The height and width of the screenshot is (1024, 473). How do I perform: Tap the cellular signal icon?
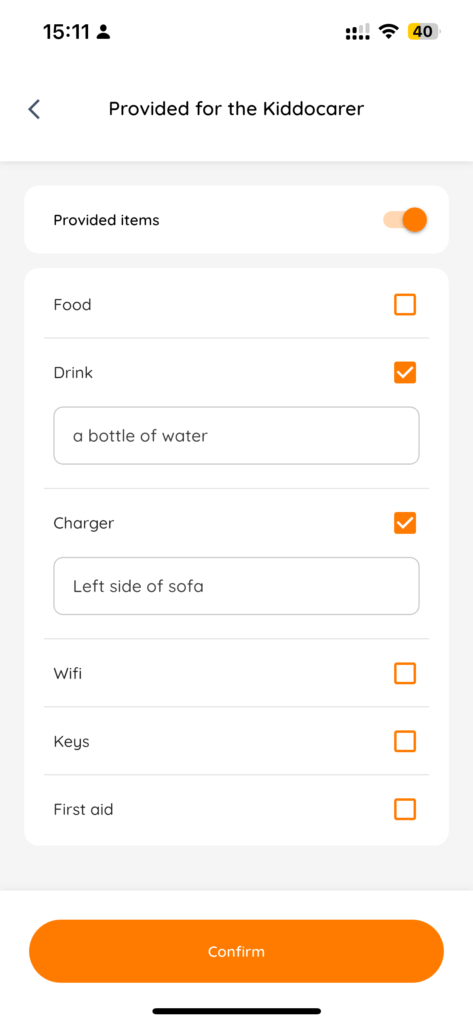357,31
